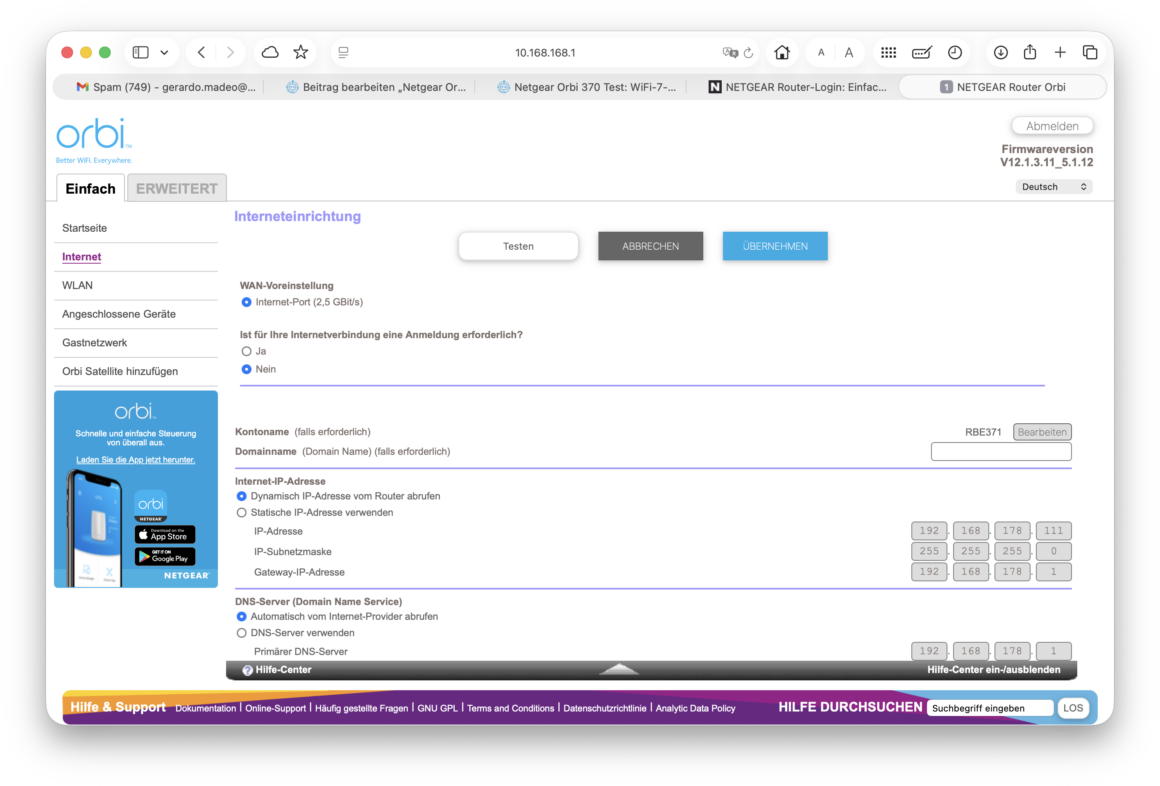Switch to NETGEAR Router-Login tab
This screenshot has height=786, width=1160.
tap(798, 87)
